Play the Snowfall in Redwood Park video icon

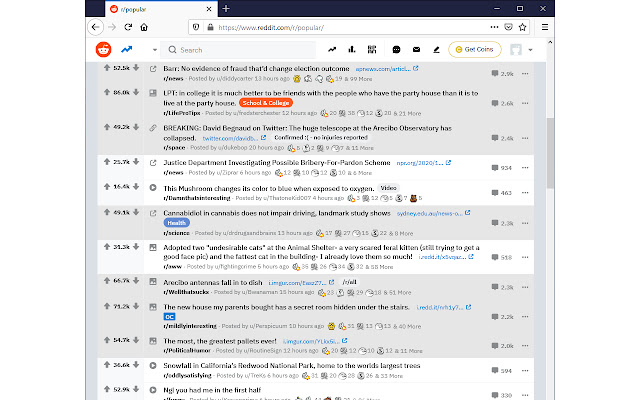pyautogui.click(x=153, y=365)
